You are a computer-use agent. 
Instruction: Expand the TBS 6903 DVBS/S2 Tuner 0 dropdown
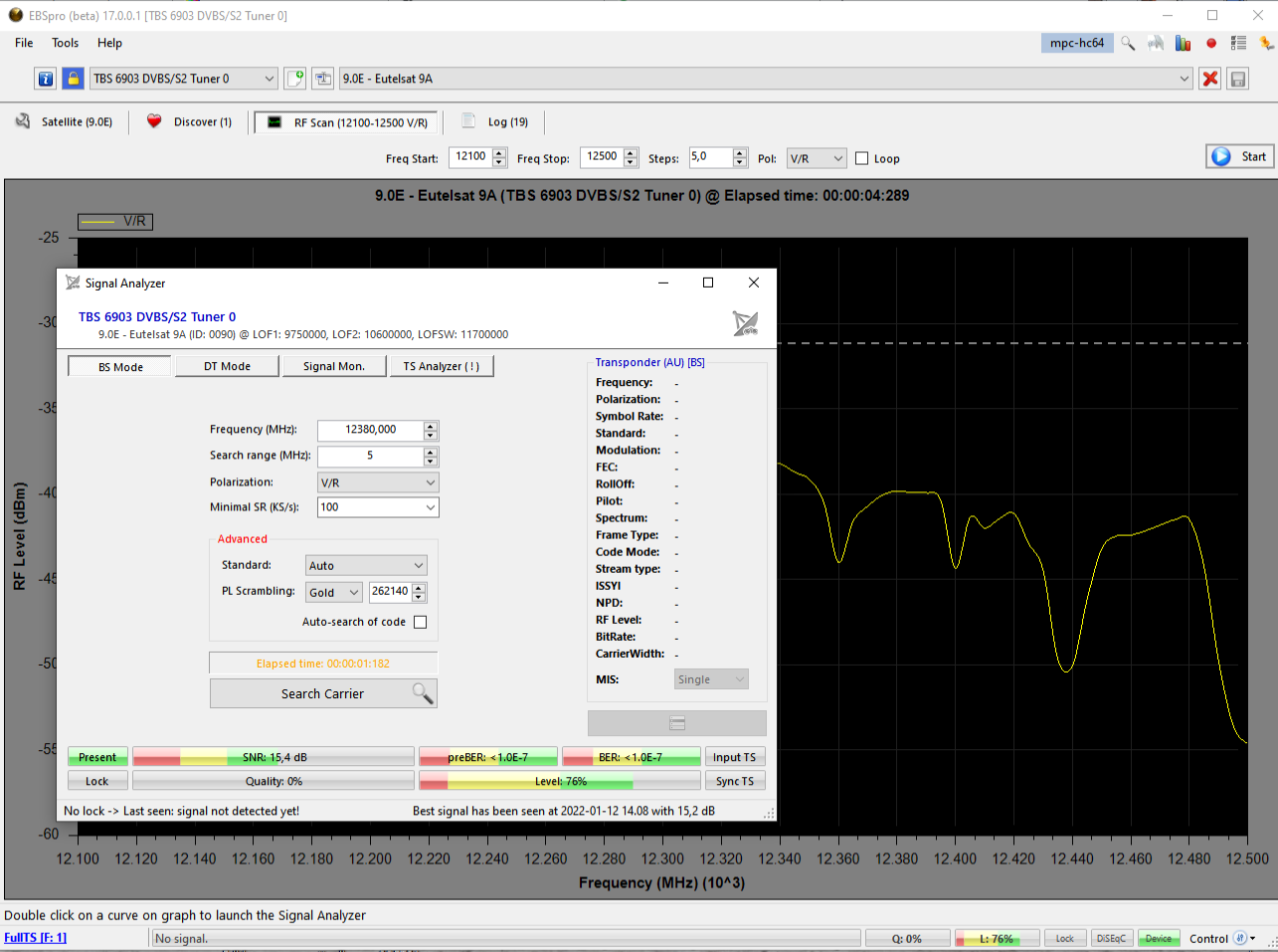(x=270, y=79)
